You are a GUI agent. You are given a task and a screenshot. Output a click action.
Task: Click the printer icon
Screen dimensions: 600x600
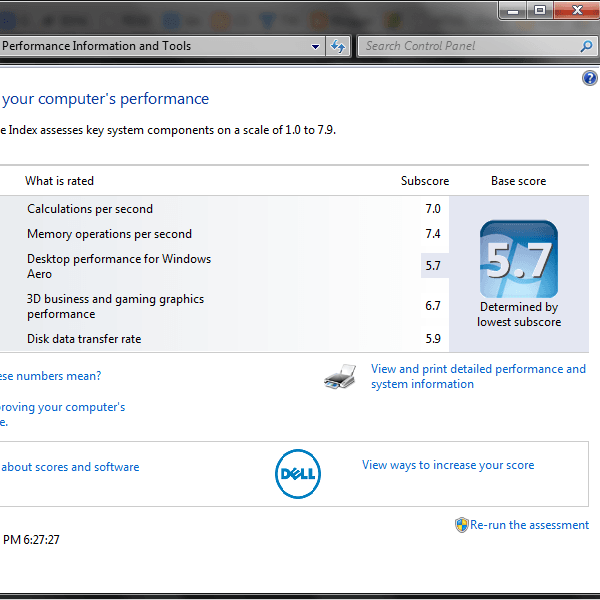[340, 377]
